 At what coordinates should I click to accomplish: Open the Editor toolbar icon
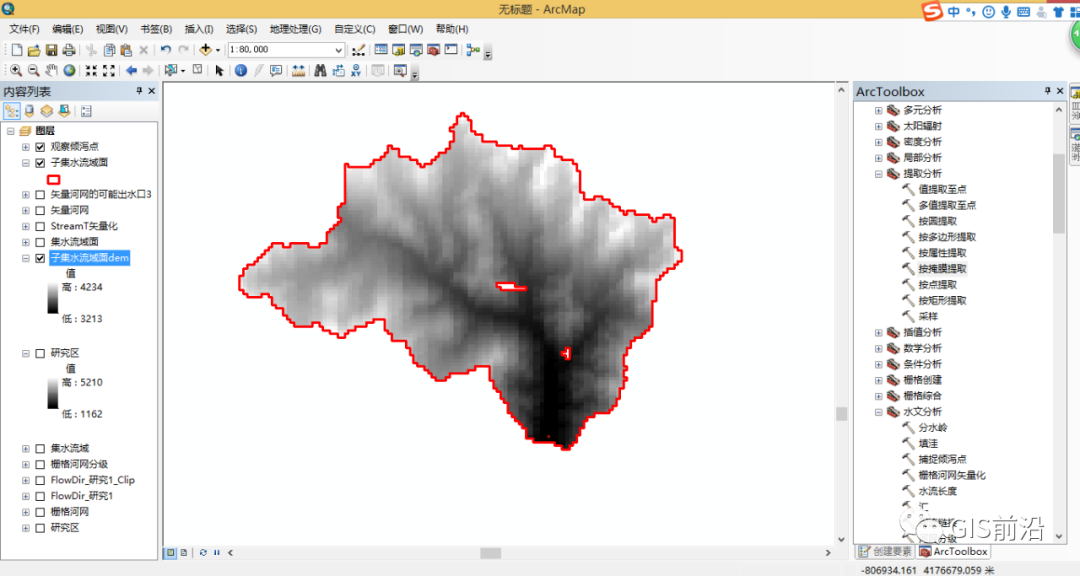(358, 50)
